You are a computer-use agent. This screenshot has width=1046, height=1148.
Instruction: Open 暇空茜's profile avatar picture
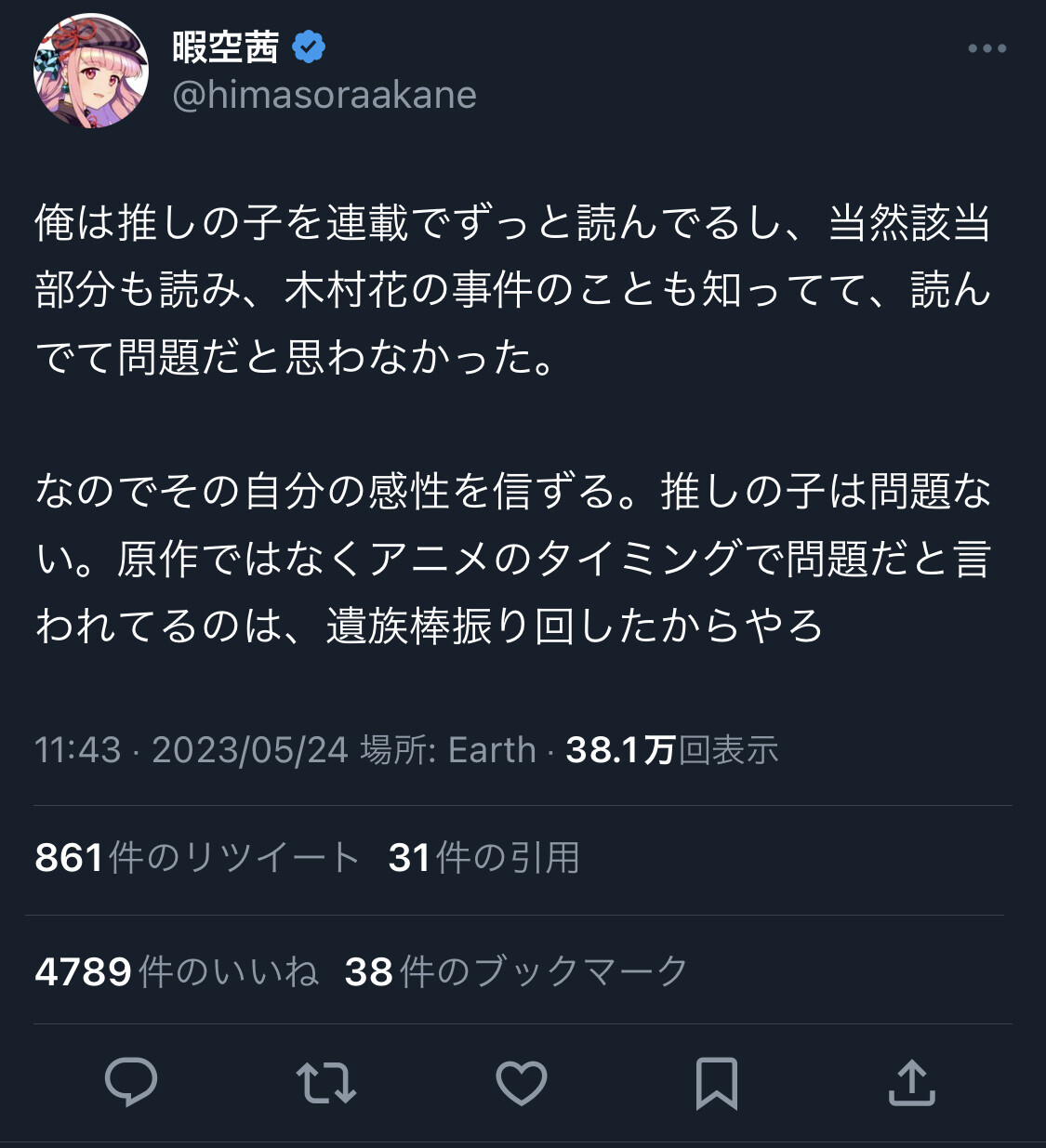click(x=91, y=72)
